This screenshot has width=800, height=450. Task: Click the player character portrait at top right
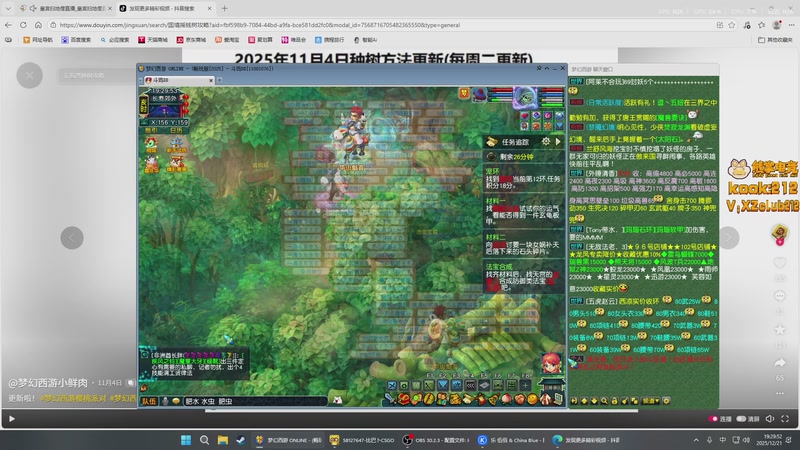[525, 96]
